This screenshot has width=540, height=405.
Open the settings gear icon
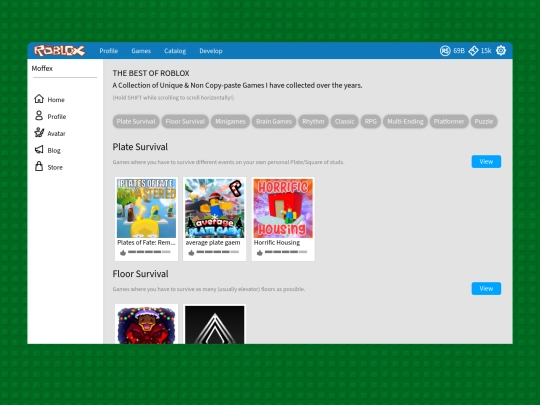pyautogui.click(x=501, y=51)
